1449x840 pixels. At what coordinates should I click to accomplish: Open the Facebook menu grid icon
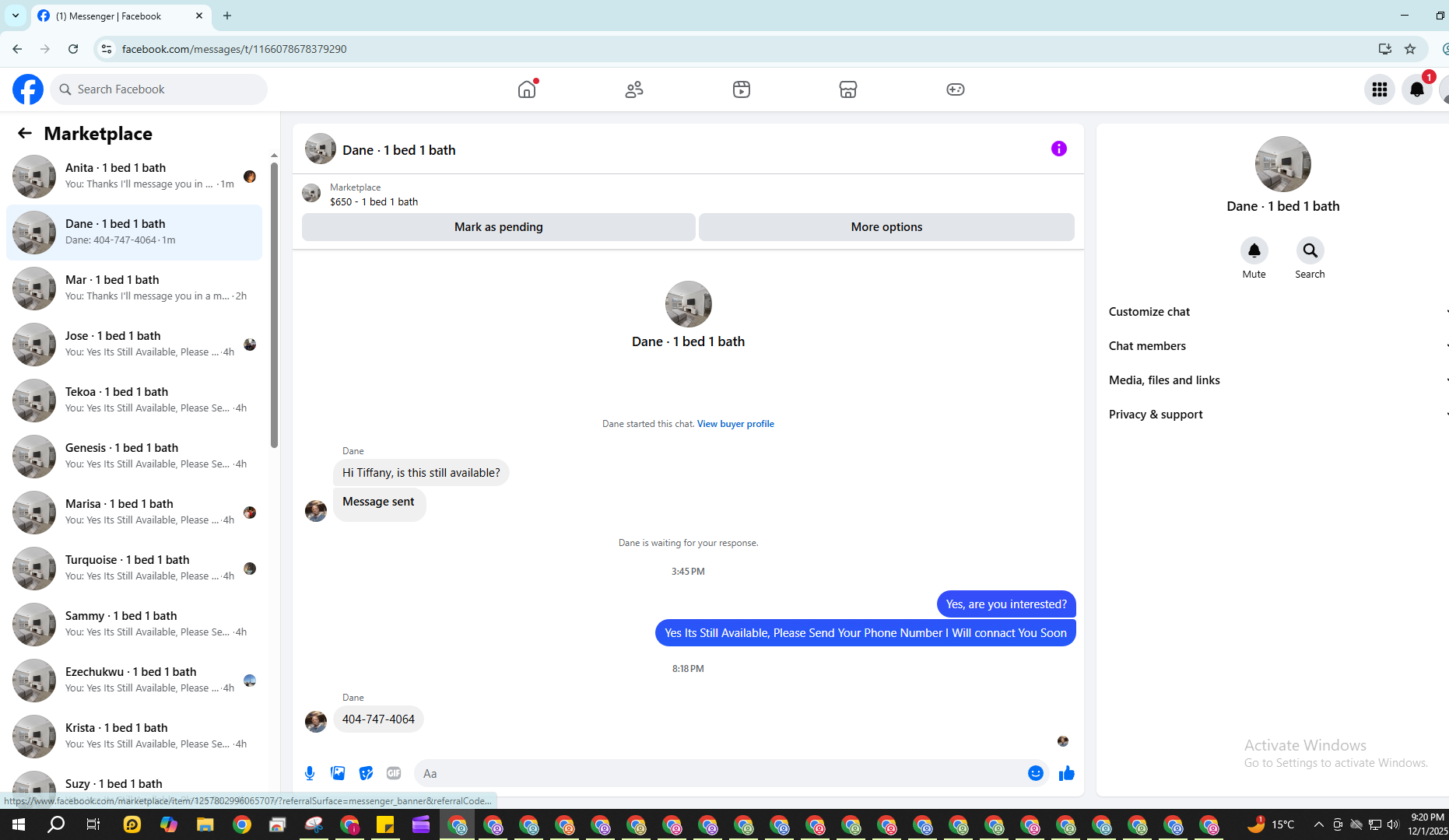coord(1380,89)
